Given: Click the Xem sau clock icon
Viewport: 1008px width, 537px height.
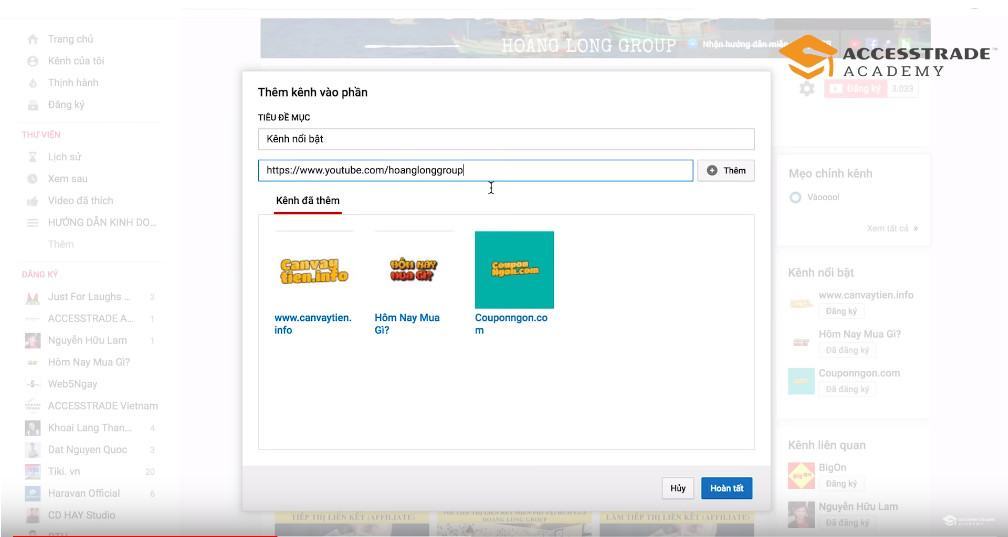Looking at the screenshot, I should (33, 179).
